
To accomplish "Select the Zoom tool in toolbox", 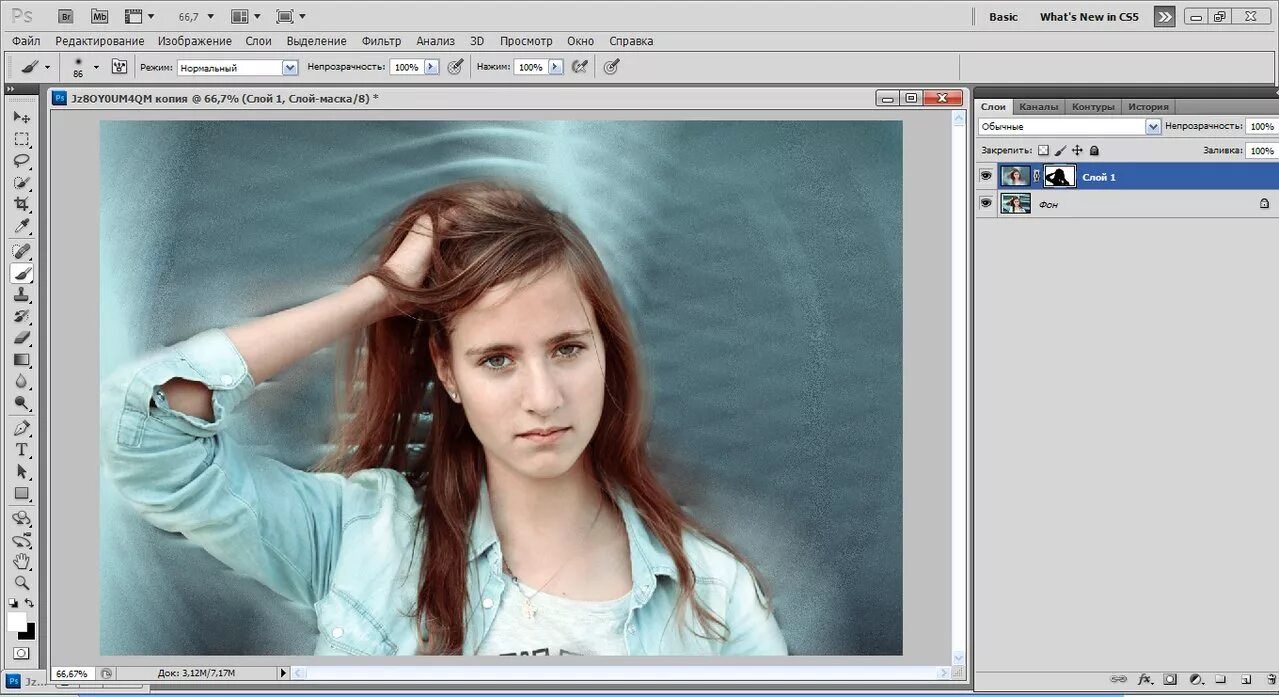I will pyautogui.click(x=21, y=583).
